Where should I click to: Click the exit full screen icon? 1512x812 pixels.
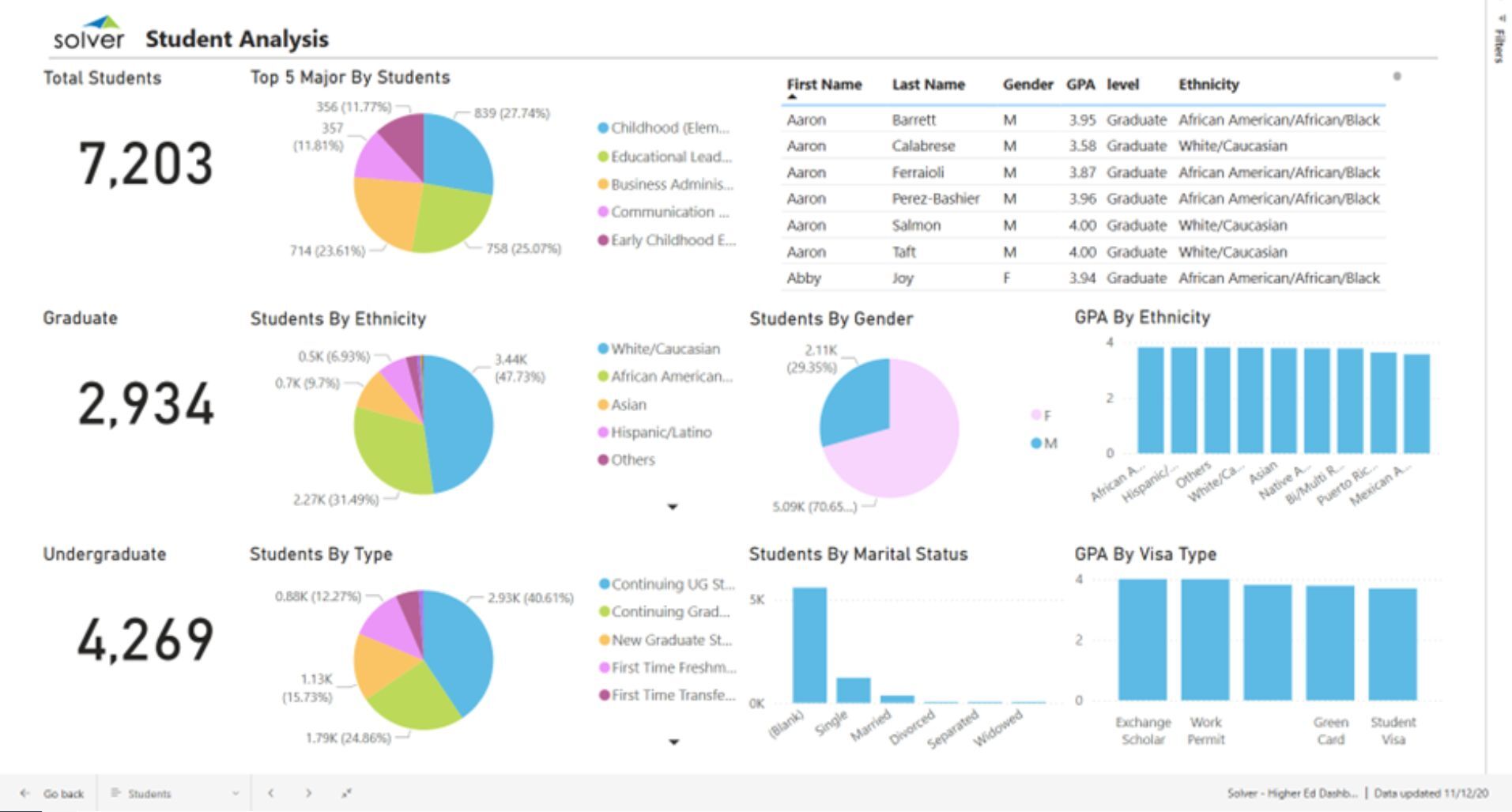(x=346, y=793)
